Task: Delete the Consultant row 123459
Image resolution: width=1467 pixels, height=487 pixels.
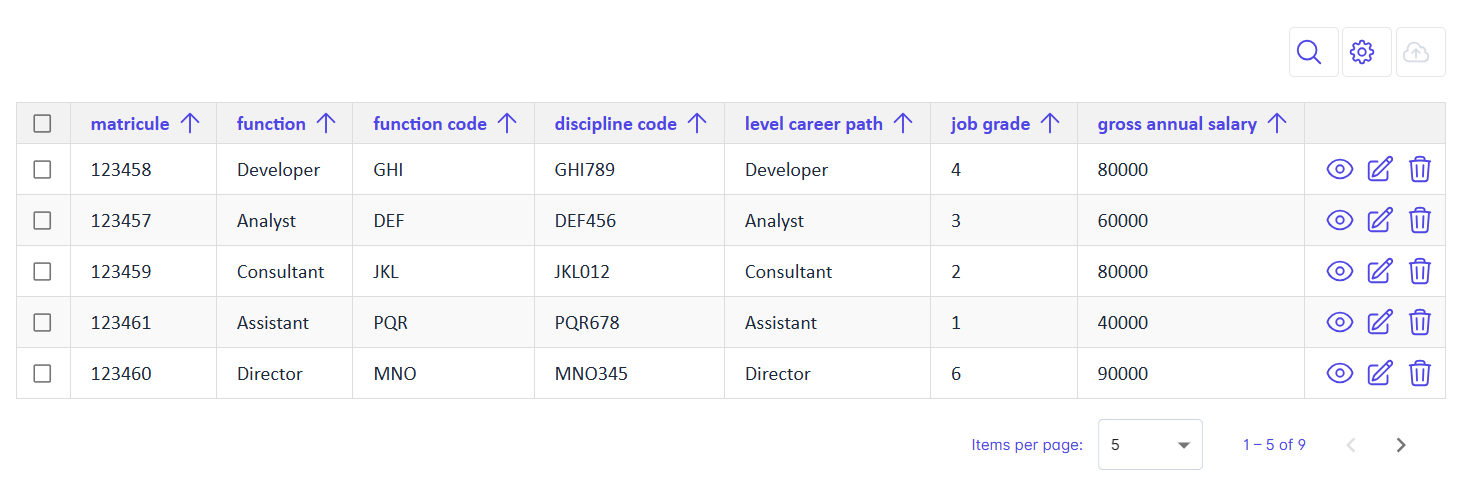Action: pyautogui.click(x=1419, y=272)
